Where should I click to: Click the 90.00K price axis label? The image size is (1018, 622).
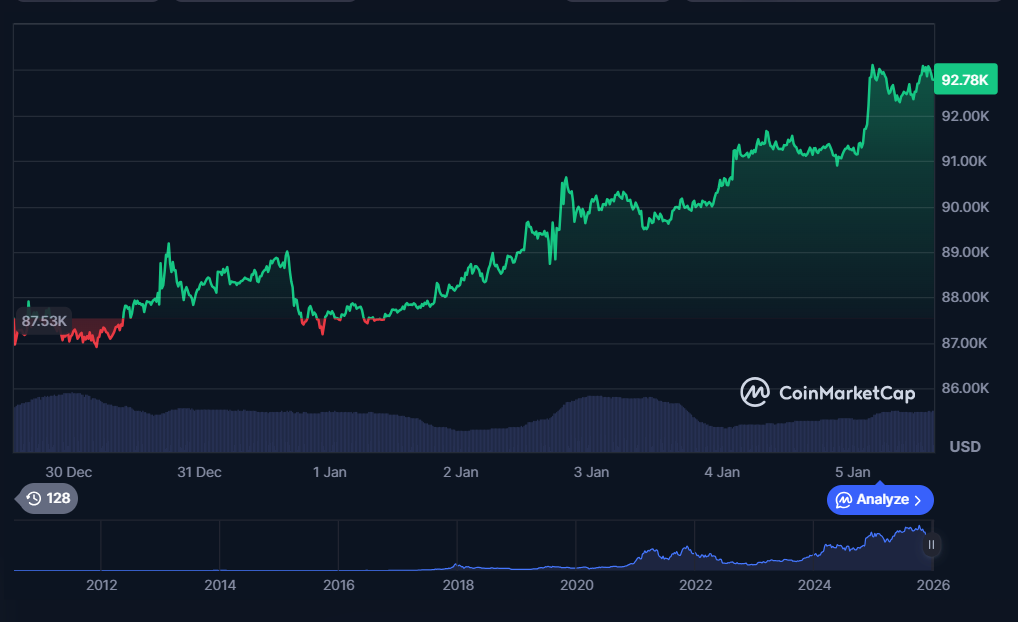[965, 207]
